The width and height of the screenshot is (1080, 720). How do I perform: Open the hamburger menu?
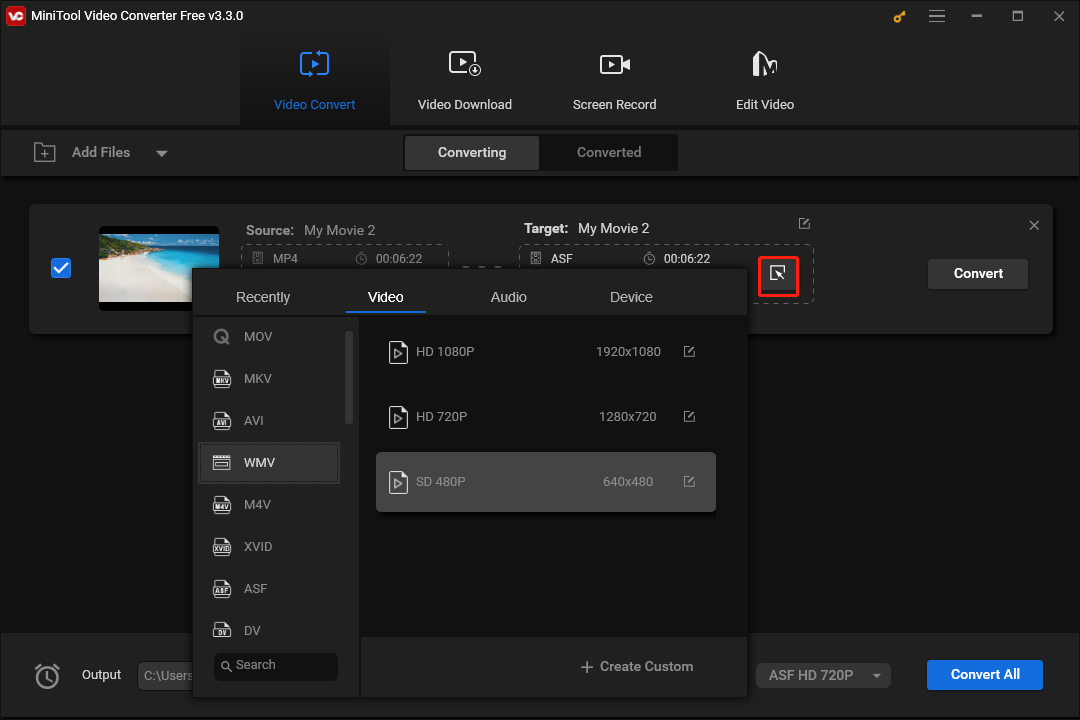click(937, 16)
